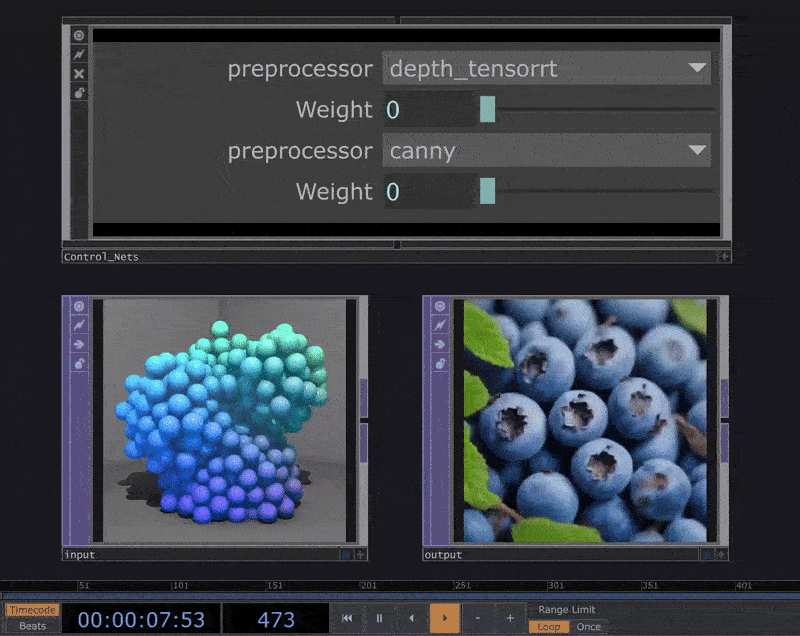Click second Weight slider handle under canny
This screenshot has height=636, width=800.
[488, 191]
